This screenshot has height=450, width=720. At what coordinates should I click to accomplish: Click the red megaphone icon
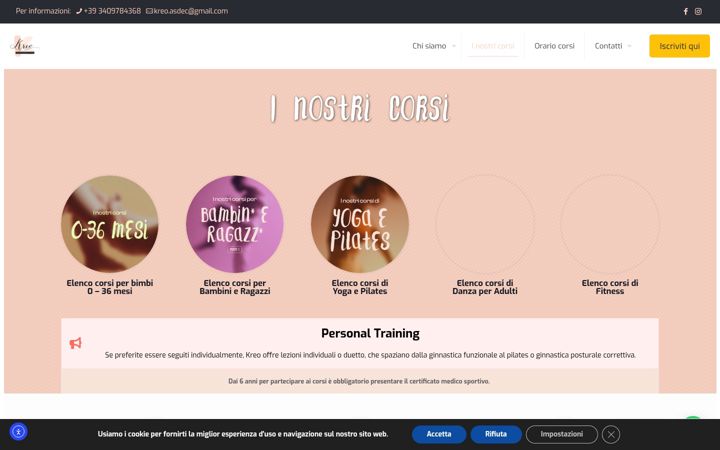tap(75, 343)
